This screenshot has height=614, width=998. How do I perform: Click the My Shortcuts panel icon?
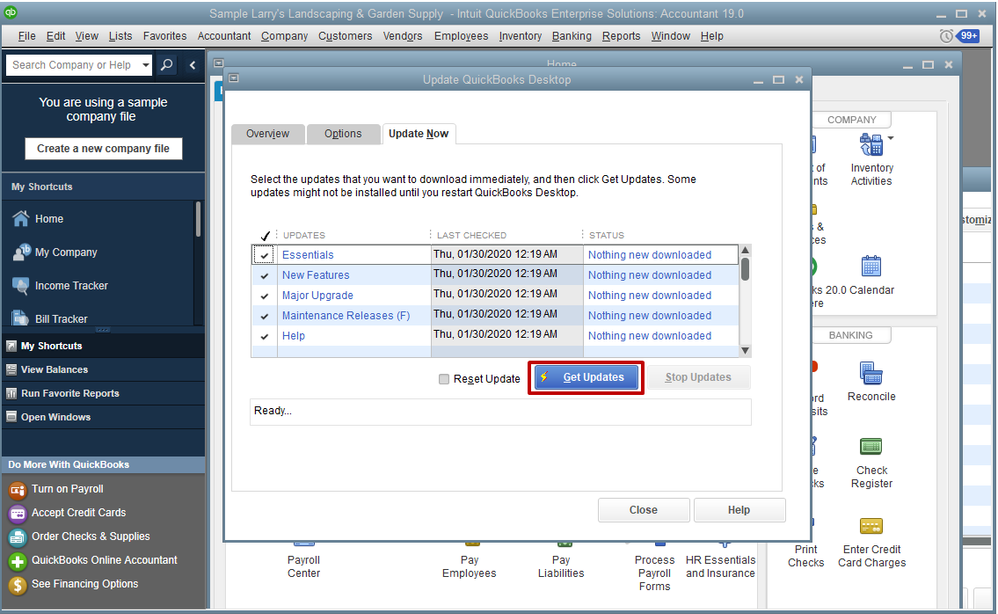pyautogui.click(x=11, y=346)
